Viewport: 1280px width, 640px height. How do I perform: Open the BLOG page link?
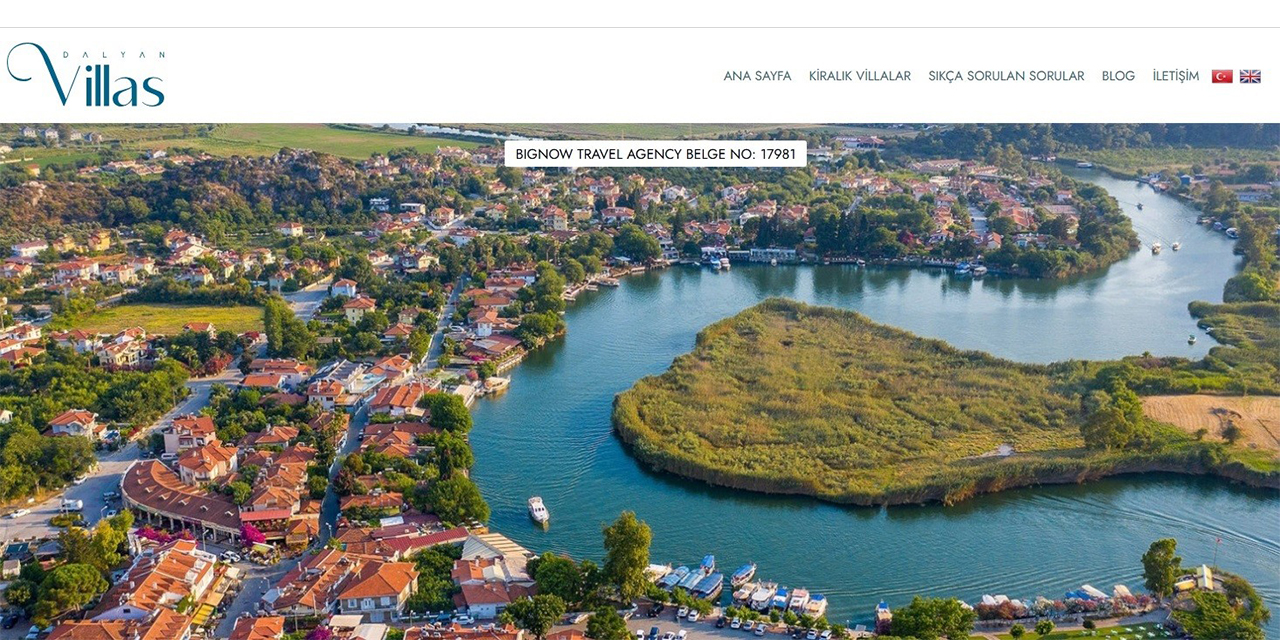click(x=1118, y=76)
